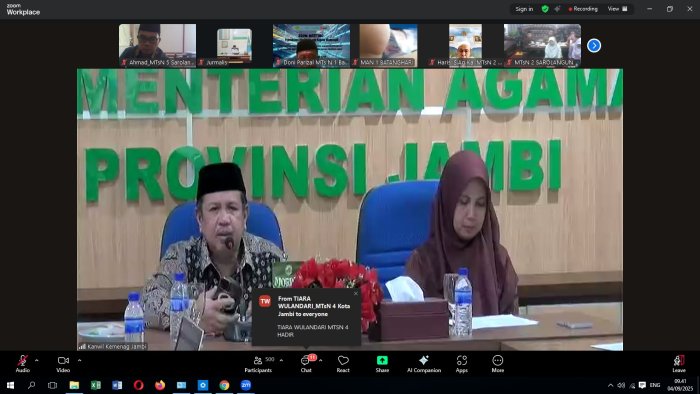Open Excel from the taskbar
The height and width of the screenshot is (394, 700).
point(96,385)
